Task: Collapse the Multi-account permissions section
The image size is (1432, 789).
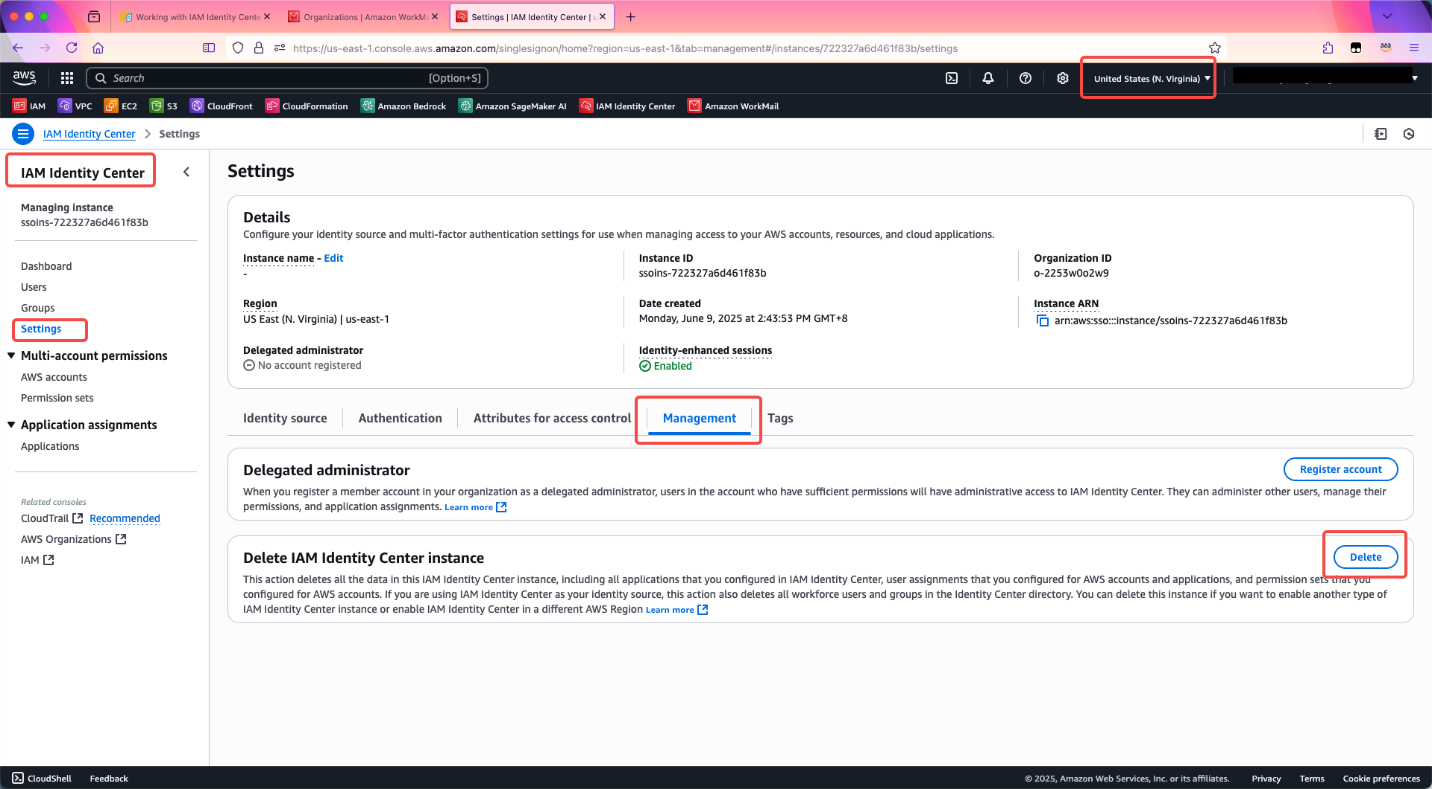Action: coord(12,356)
